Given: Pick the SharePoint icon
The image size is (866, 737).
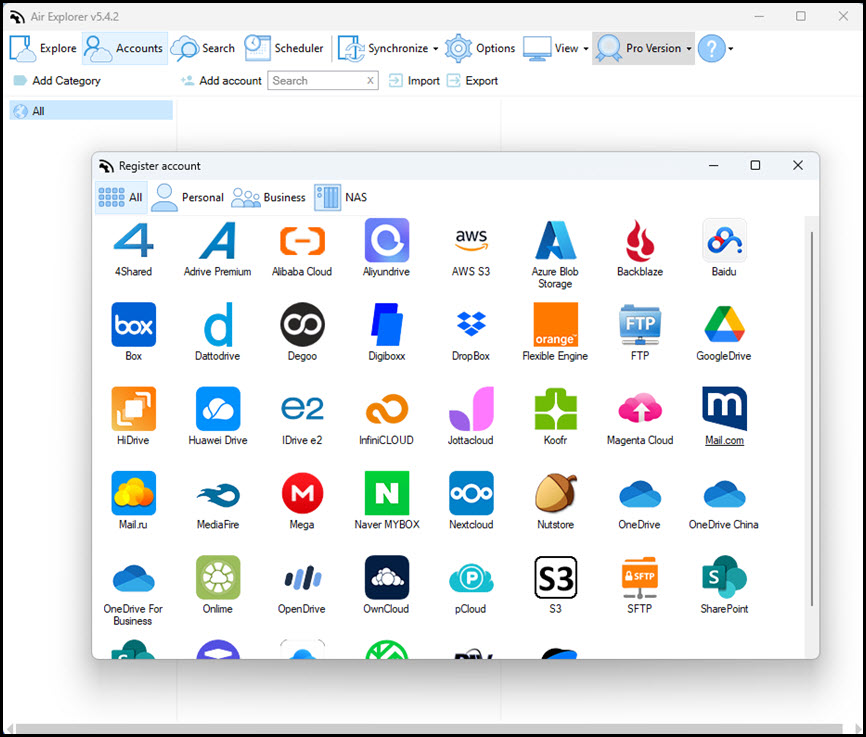Looking at the screenshot, I should coord(724,577).
